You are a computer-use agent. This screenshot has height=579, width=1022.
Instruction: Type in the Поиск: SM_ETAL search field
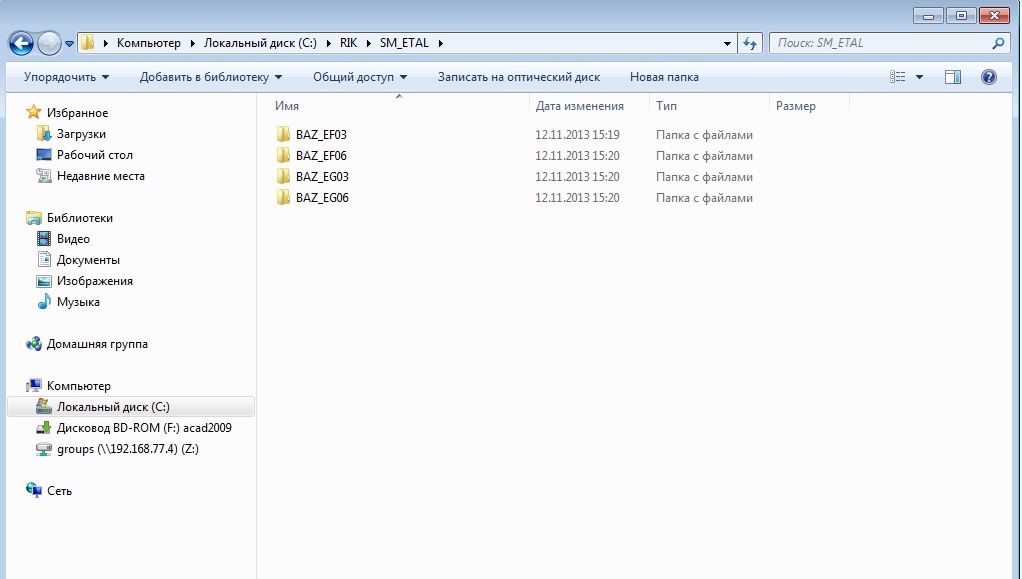click(880, 43)
